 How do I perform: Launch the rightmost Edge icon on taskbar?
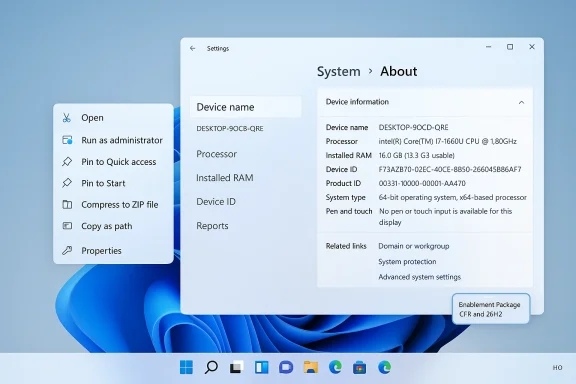pyautogui.click(x=384, y=367)
